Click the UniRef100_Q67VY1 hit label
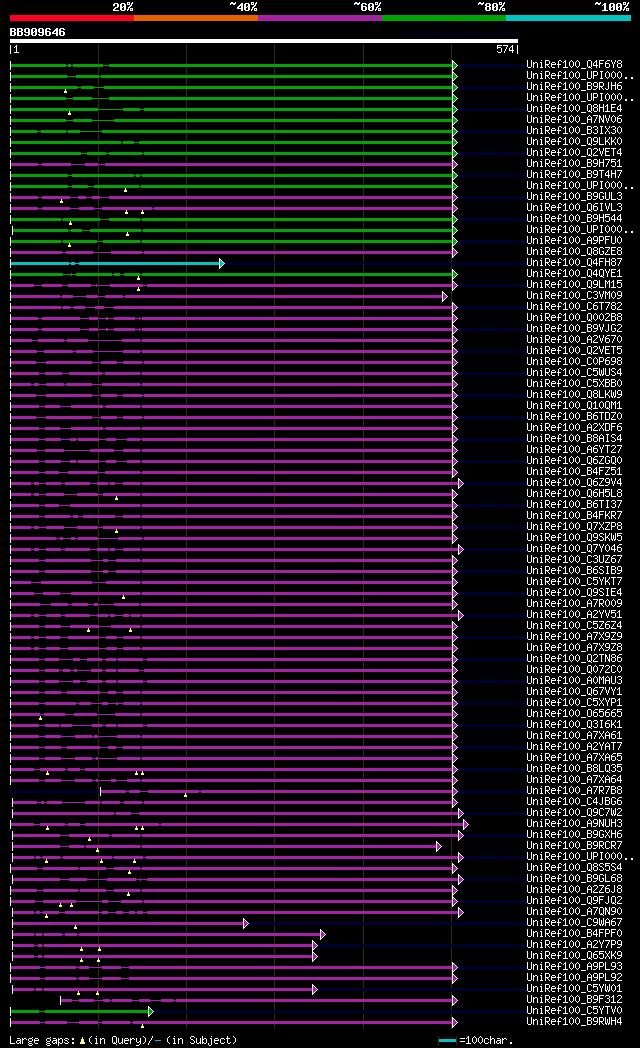 (574, 692)
